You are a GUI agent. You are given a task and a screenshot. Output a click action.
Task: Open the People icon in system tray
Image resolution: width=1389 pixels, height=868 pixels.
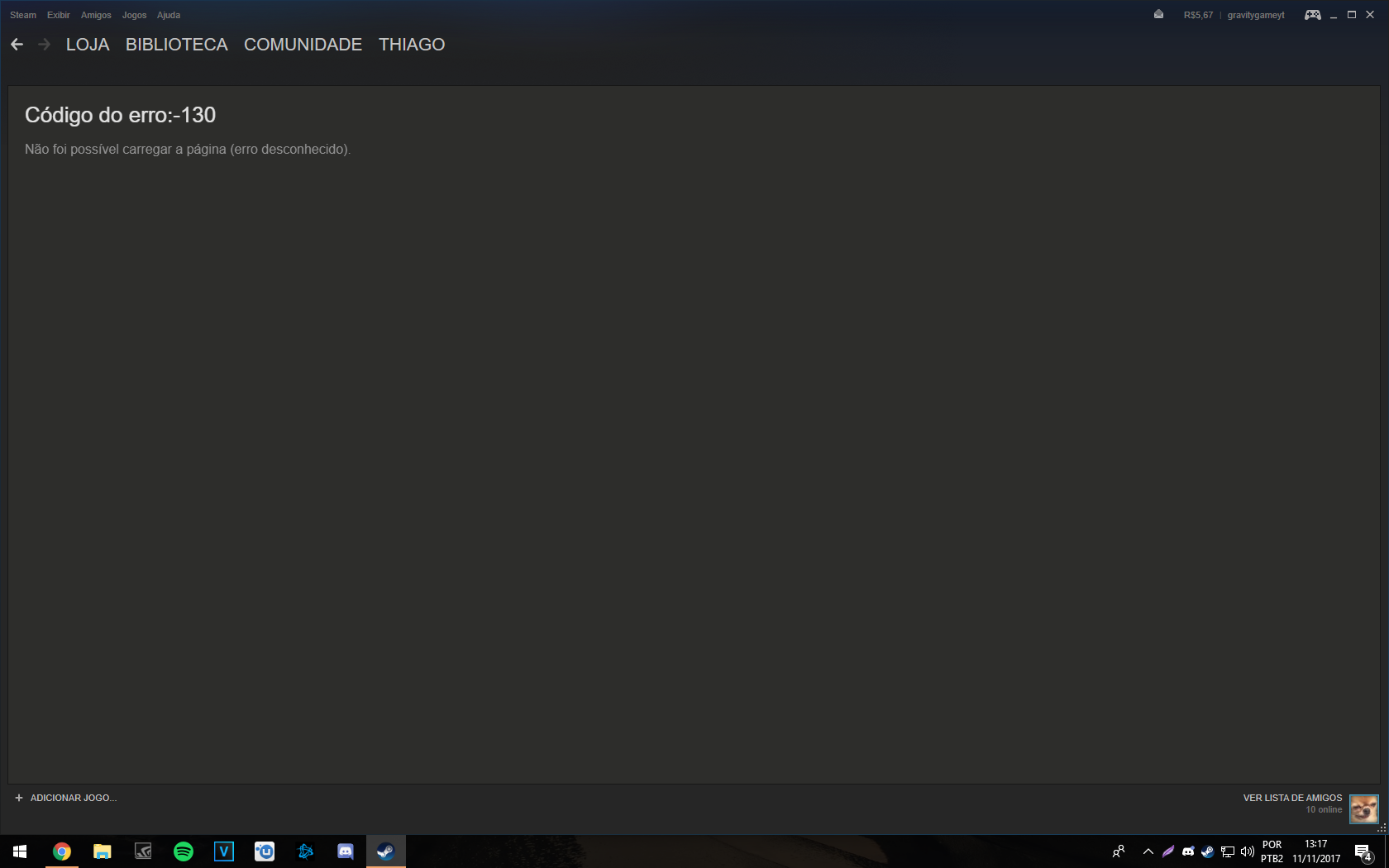(x=1119, y=851)
